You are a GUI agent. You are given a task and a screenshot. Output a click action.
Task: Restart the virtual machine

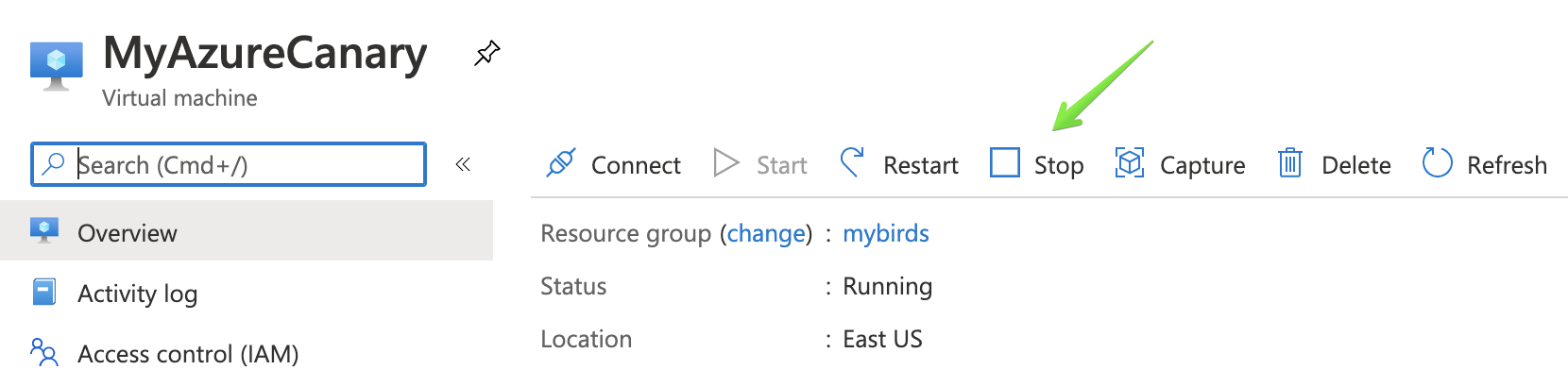pyautogui.click(x=899, y=164)
